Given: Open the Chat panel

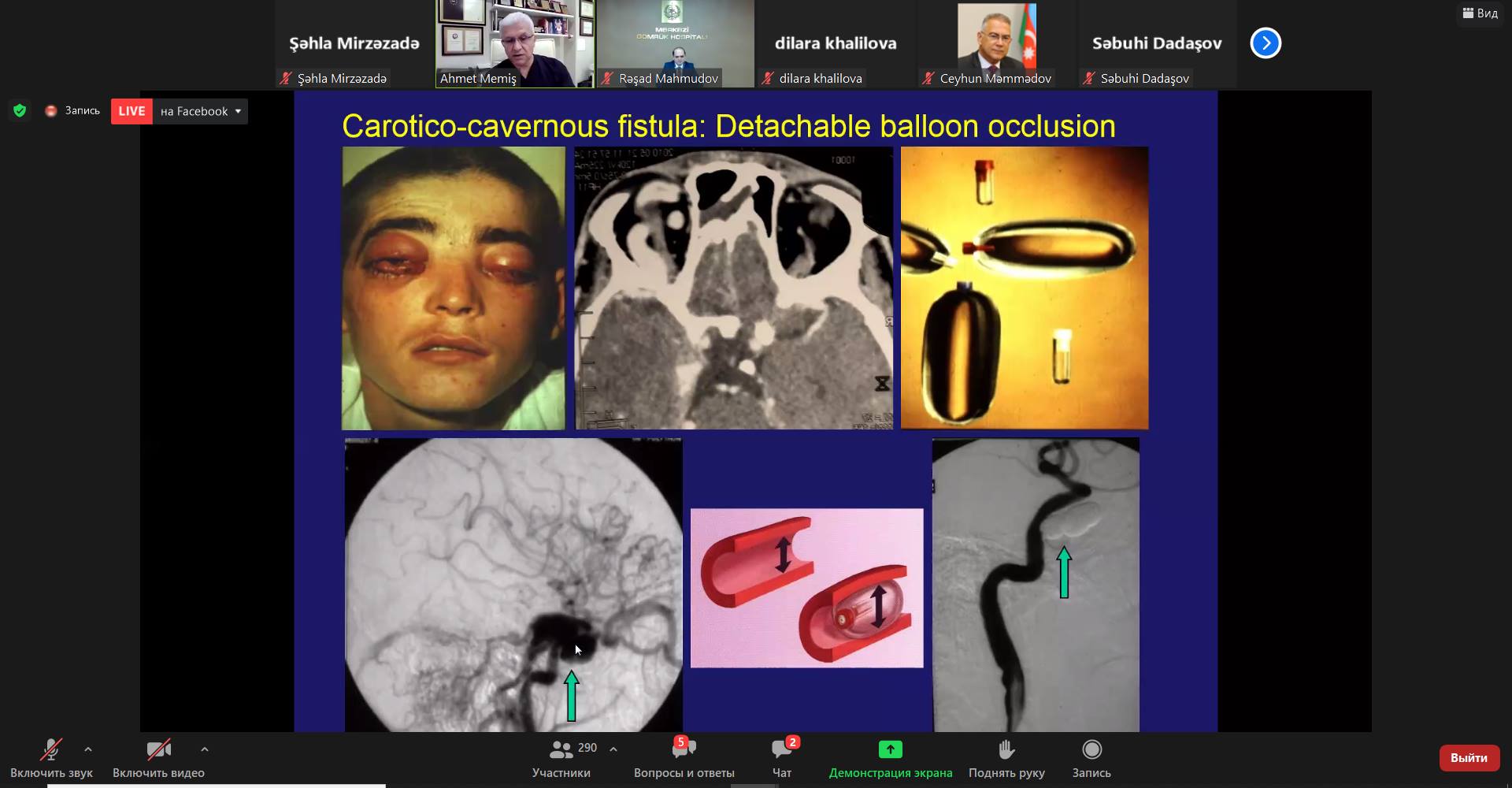Looking at the screenshot, I should tap(781, 749).
